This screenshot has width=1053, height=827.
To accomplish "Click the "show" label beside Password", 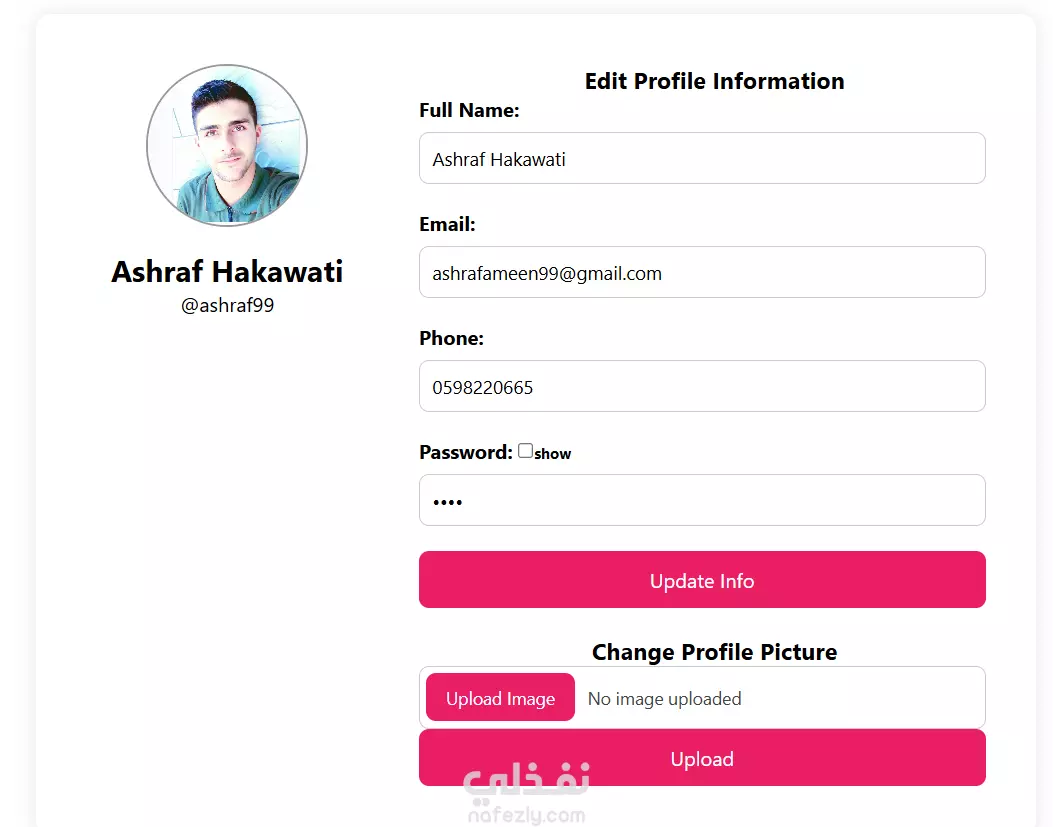I will [553, 454].
